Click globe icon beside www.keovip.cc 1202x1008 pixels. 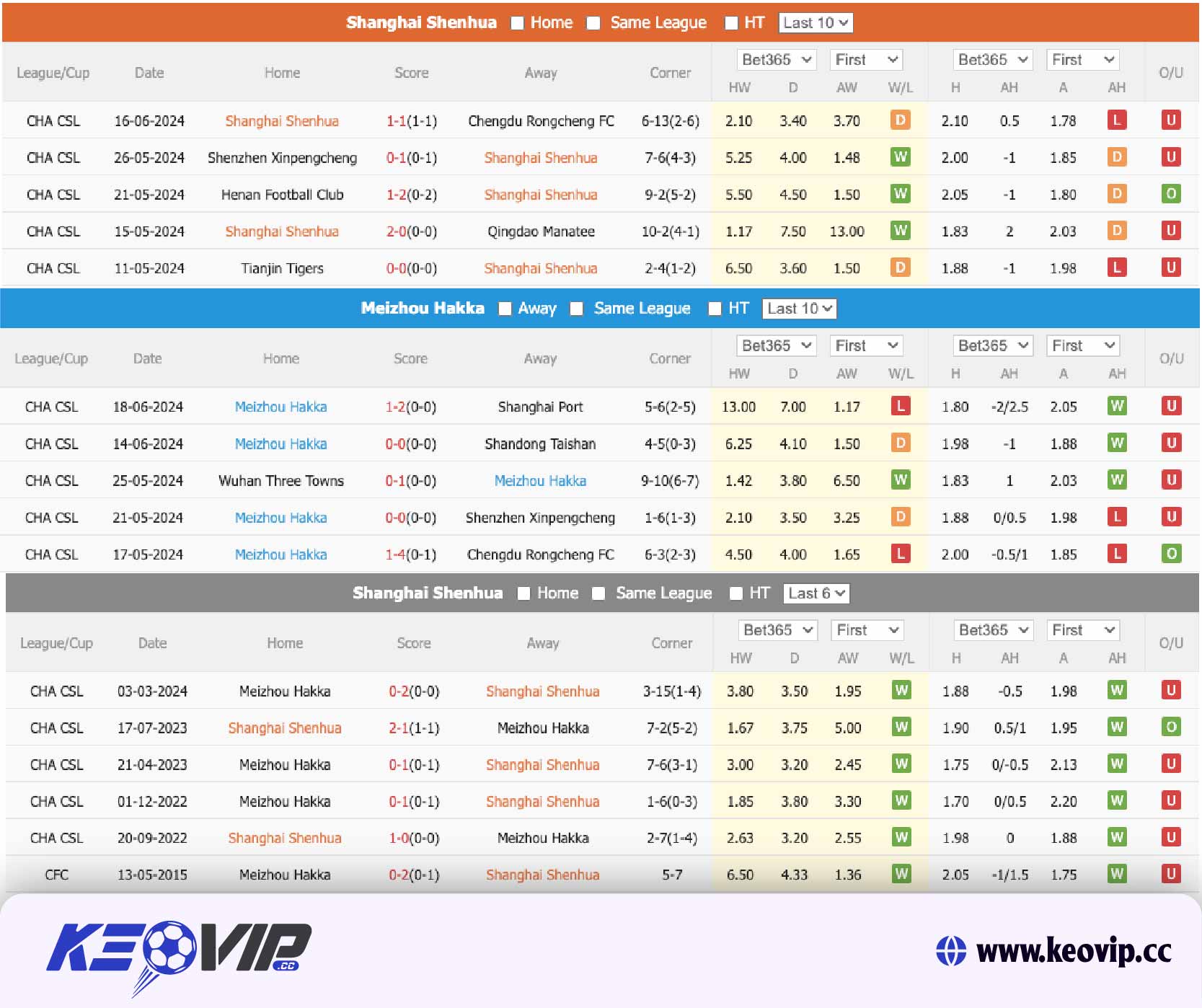coord(951,951)
